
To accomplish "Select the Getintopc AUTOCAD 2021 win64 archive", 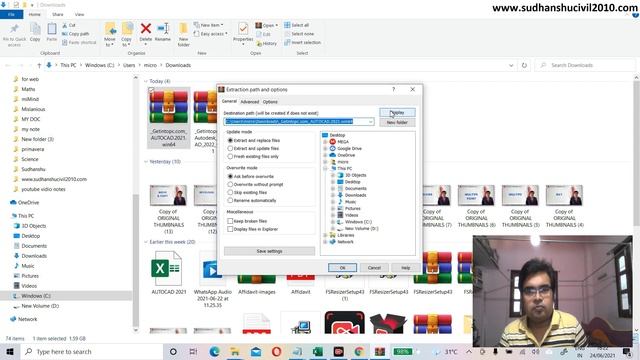I will 169,118.
